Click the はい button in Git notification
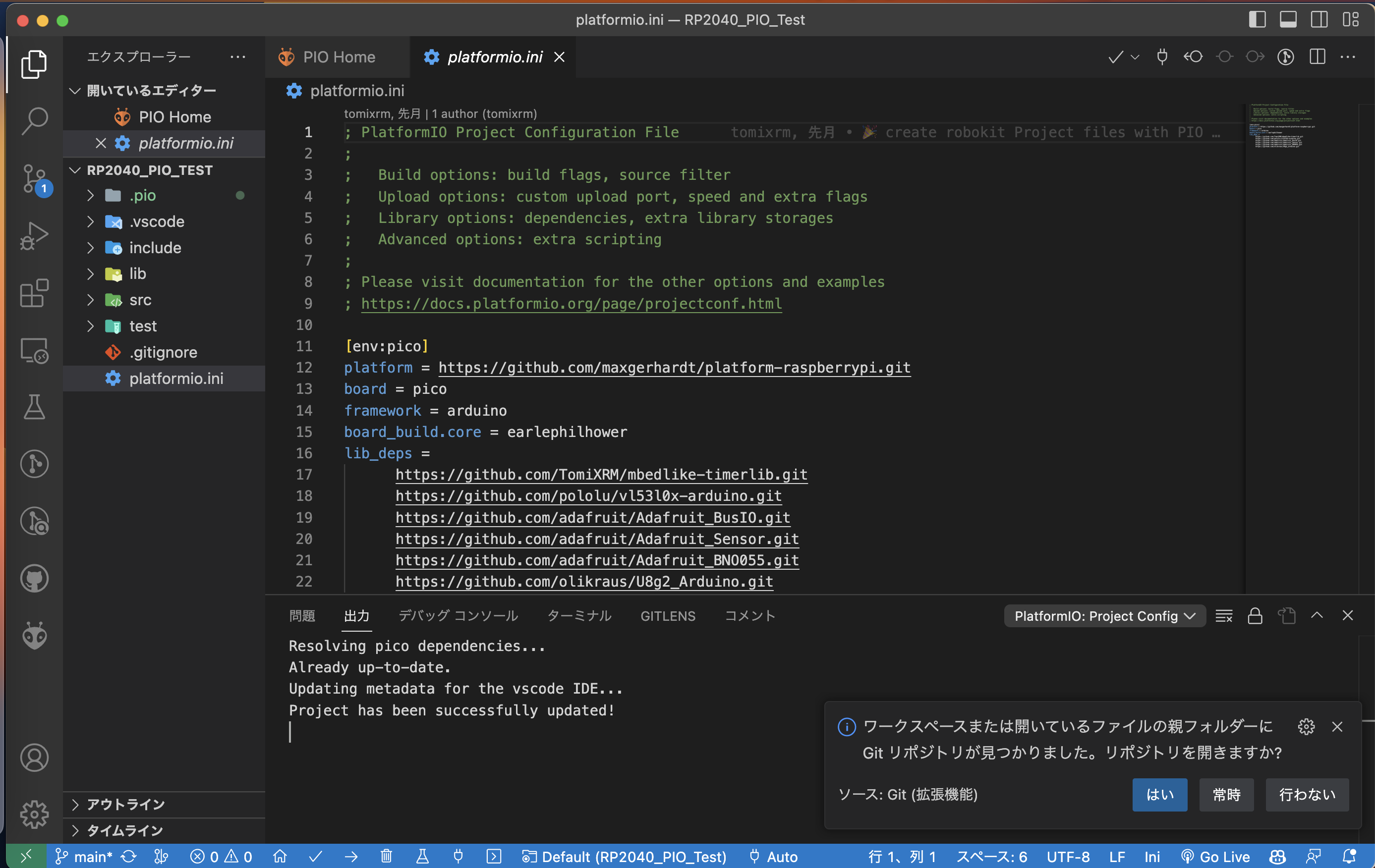Screen dimensions: 1375x868 pos(1159,794)
